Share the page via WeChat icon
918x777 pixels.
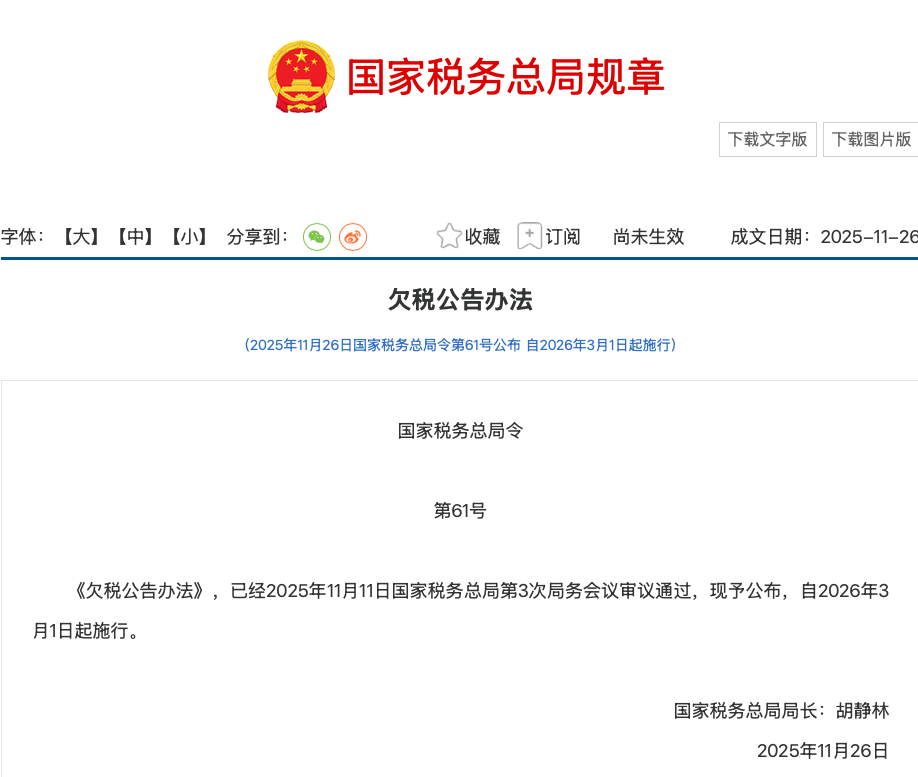[317, 237]
